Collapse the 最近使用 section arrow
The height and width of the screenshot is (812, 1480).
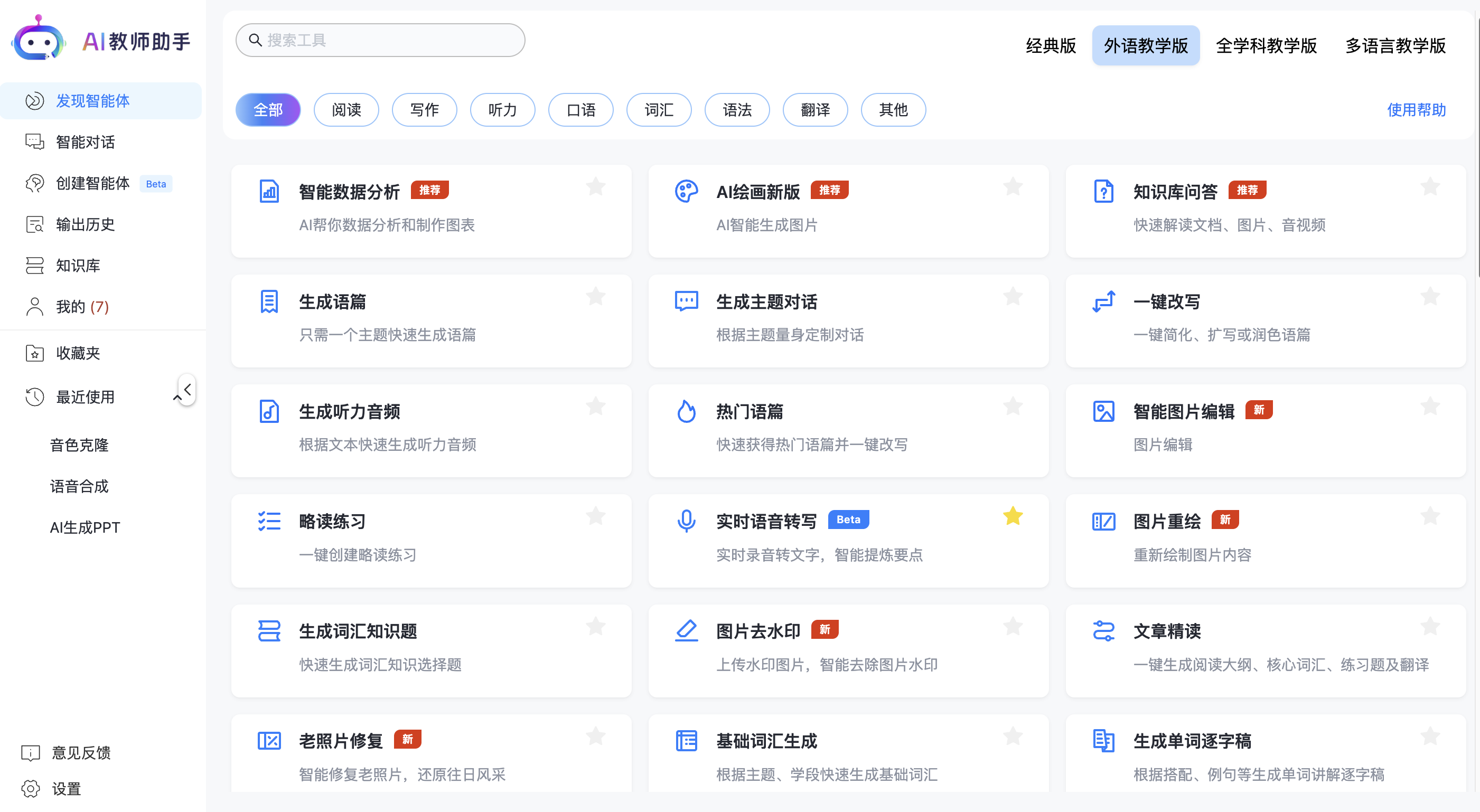[x=176, y=398]
